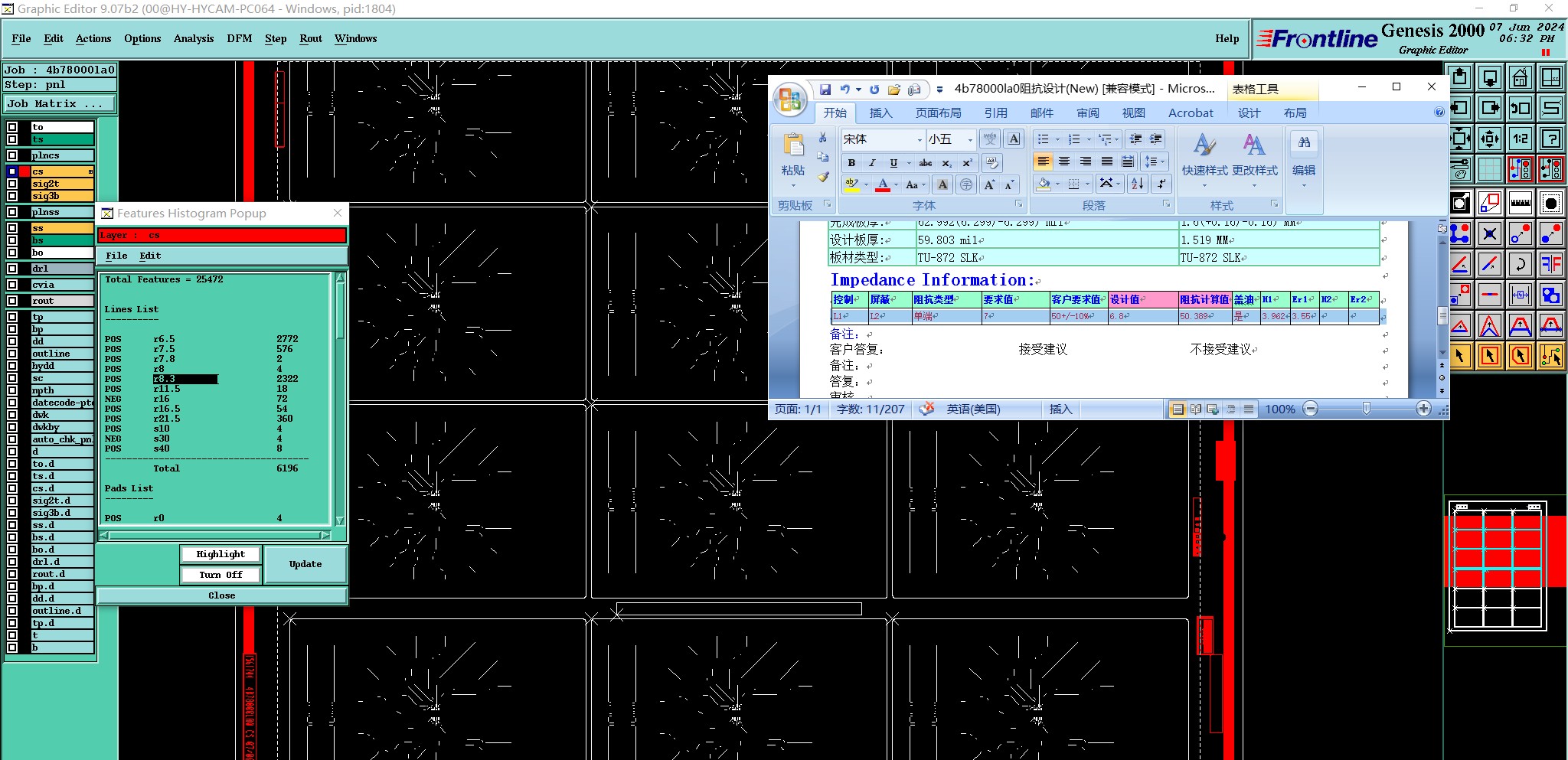
Task: Click the black octagon pad tool icon
Action: pos(1551,203)
